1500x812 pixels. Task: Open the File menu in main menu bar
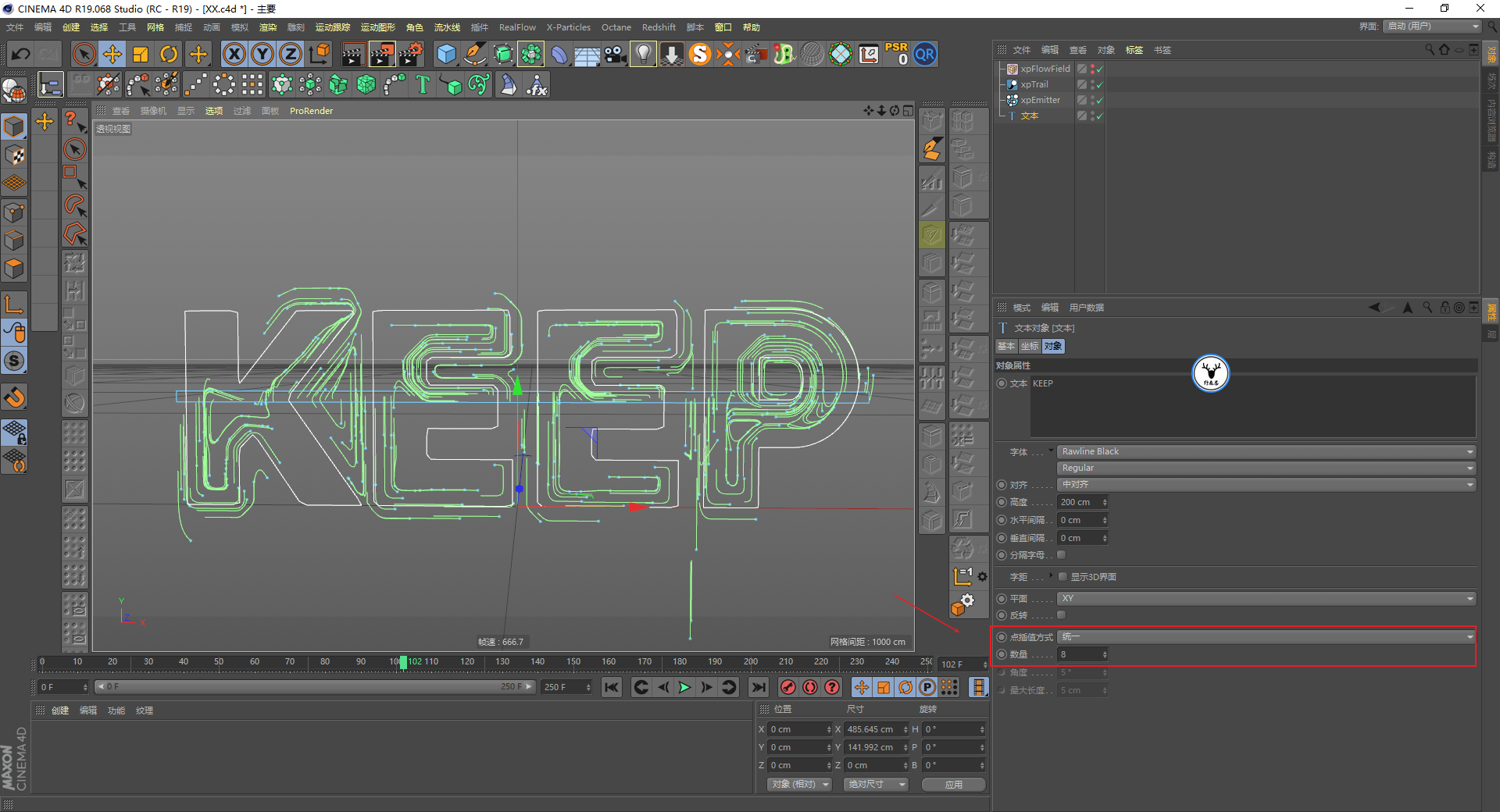[15, 27]
